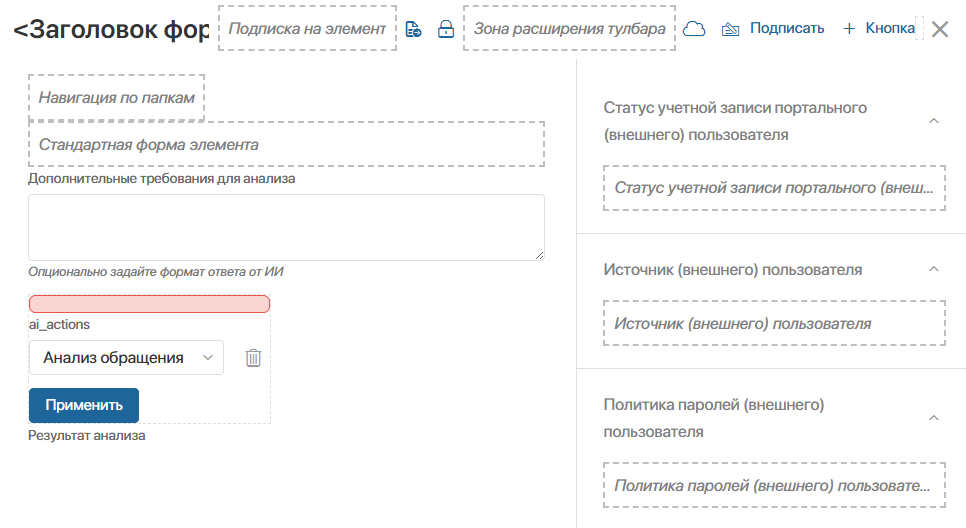This screenshot has width=966, height=528.
Task: Select the Стандартная форма элемента placeholder
Action: coord(286,144)
